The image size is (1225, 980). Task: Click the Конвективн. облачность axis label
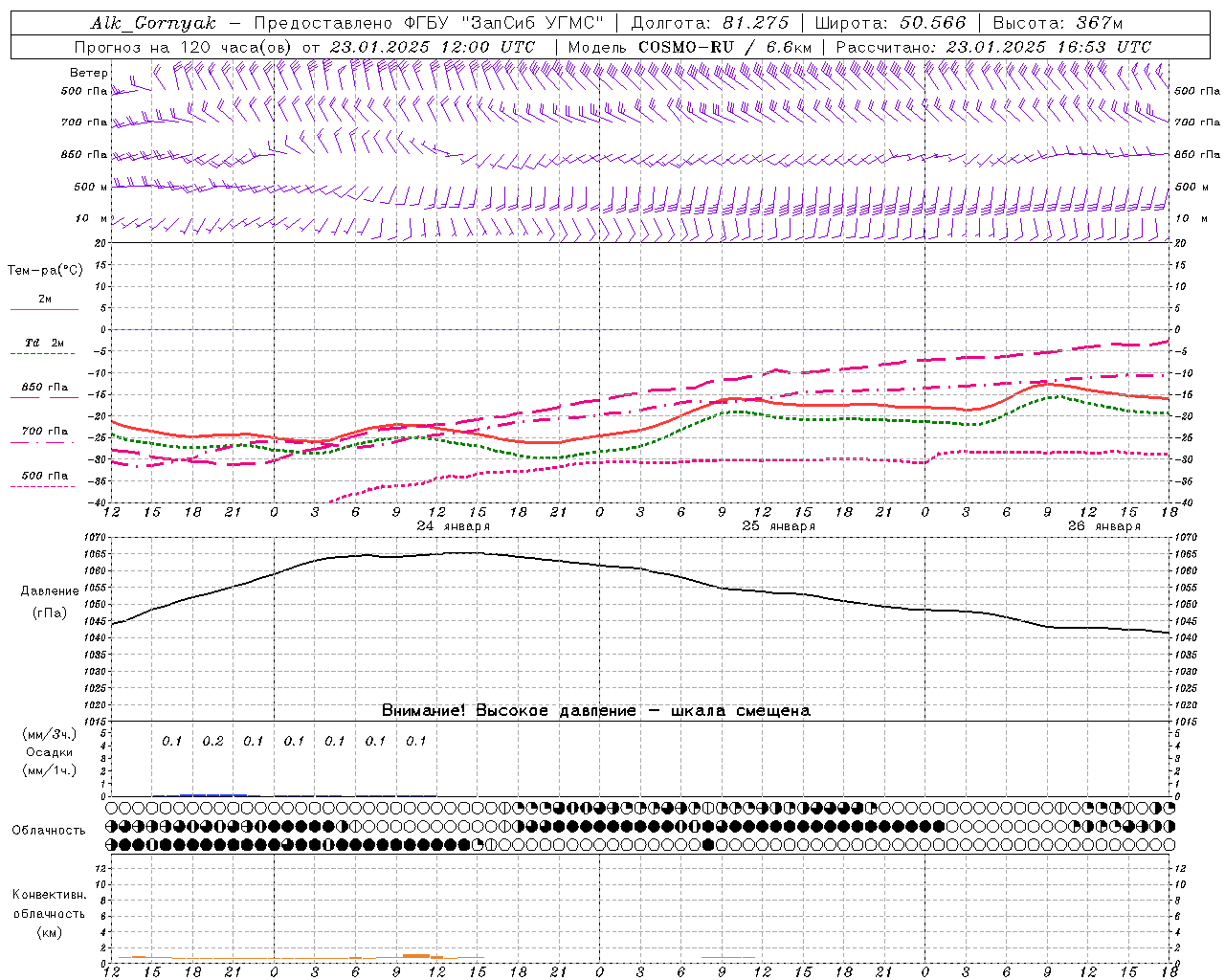[49, 913]
